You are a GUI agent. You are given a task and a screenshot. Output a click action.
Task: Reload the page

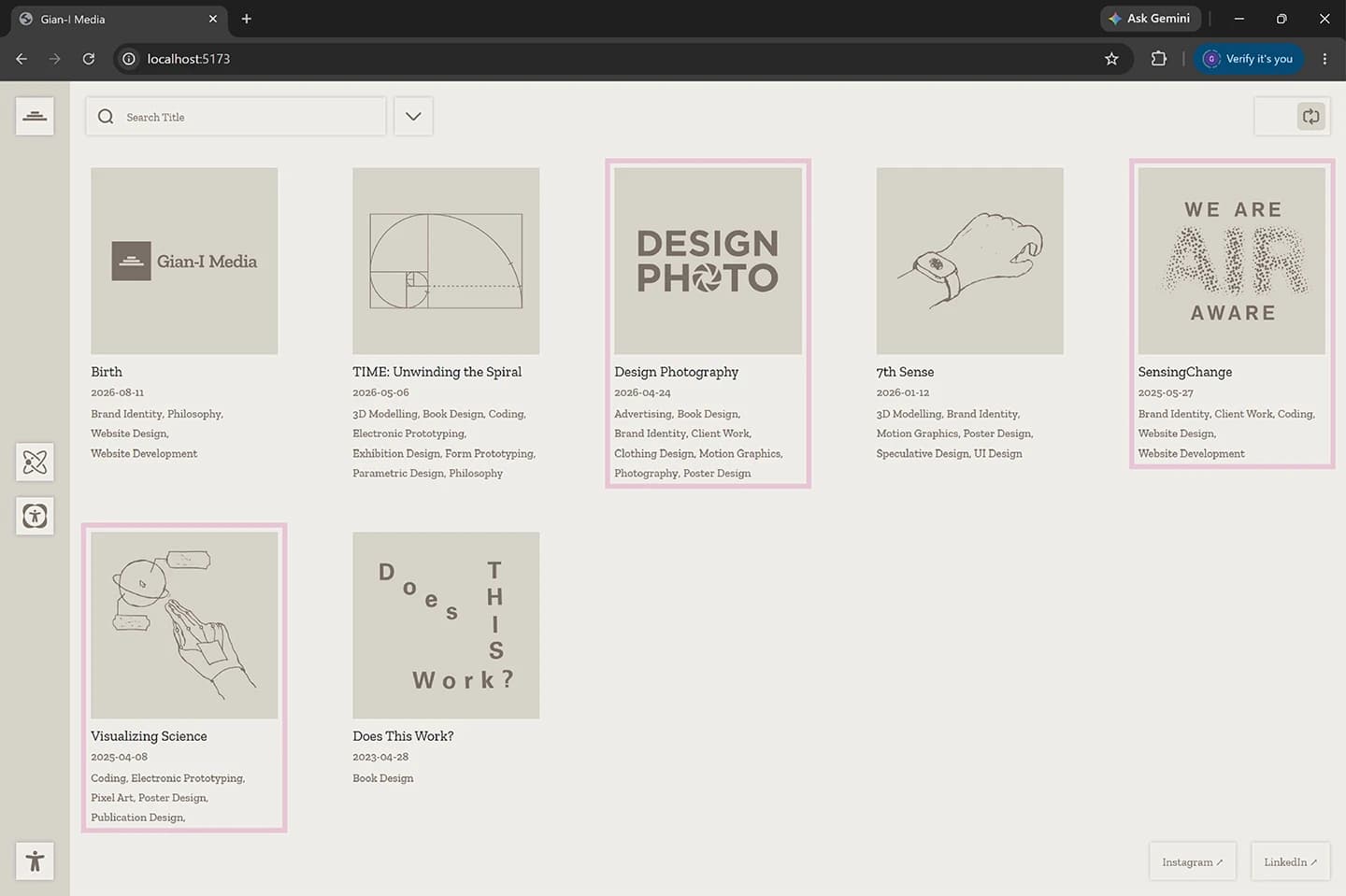89,59
